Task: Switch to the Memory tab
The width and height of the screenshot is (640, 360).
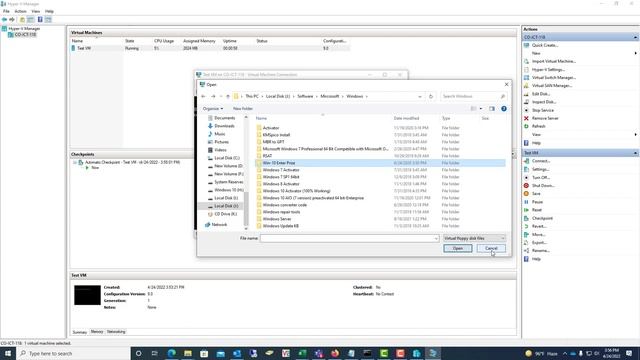Action: coord(97,332)
